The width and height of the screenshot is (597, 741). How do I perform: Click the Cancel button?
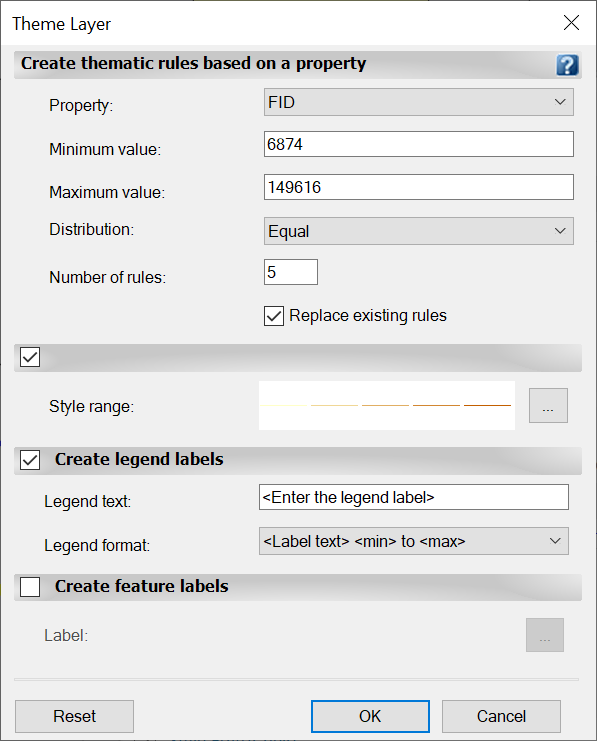[x=501, y=716]
